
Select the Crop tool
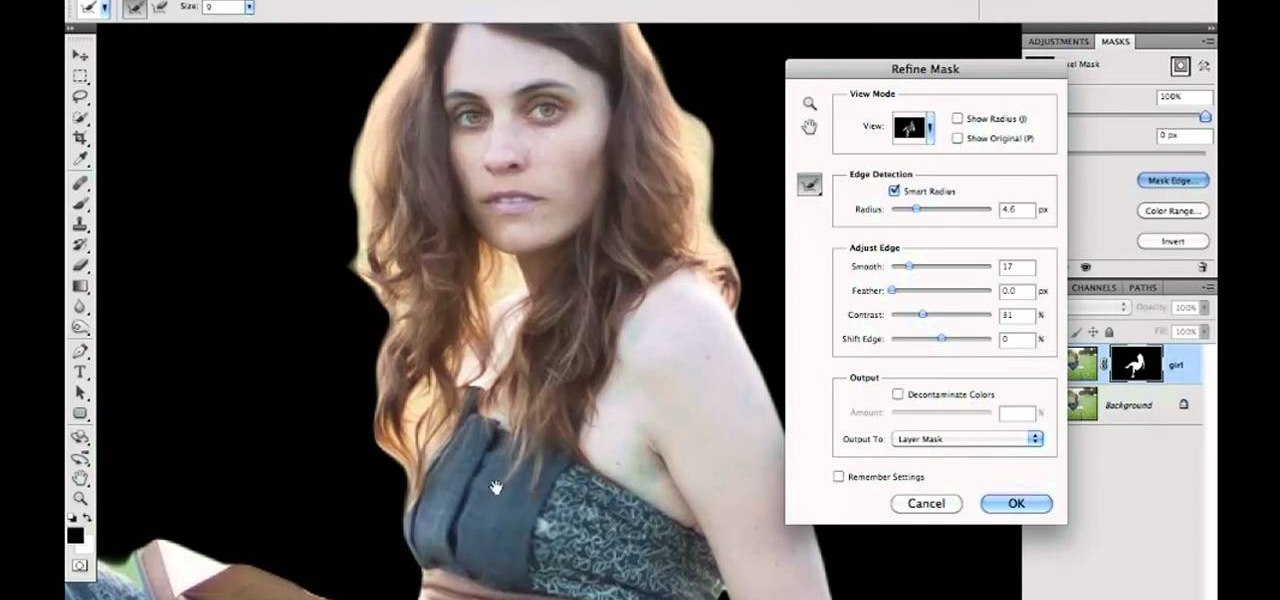pos(80,138)
